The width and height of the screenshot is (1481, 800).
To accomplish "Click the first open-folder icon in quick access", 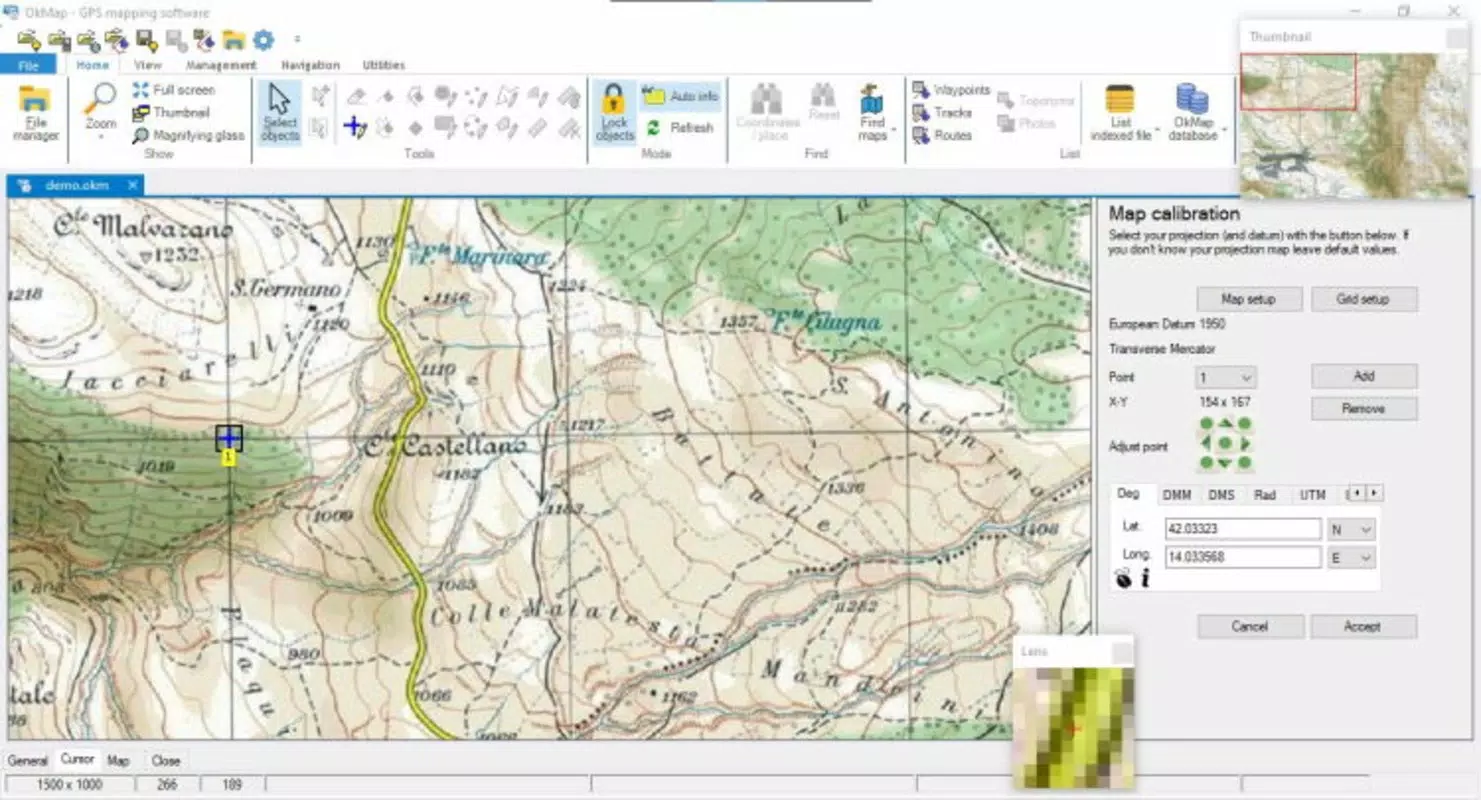I will coord(29,40).
